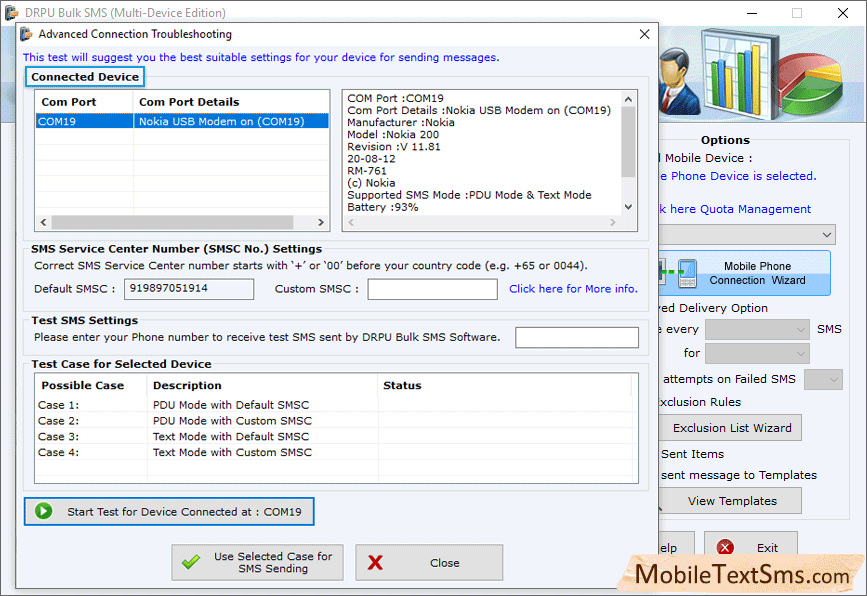
Task: Click device details horizontal scroll left arrow
Action: click(x=351, y=222)
